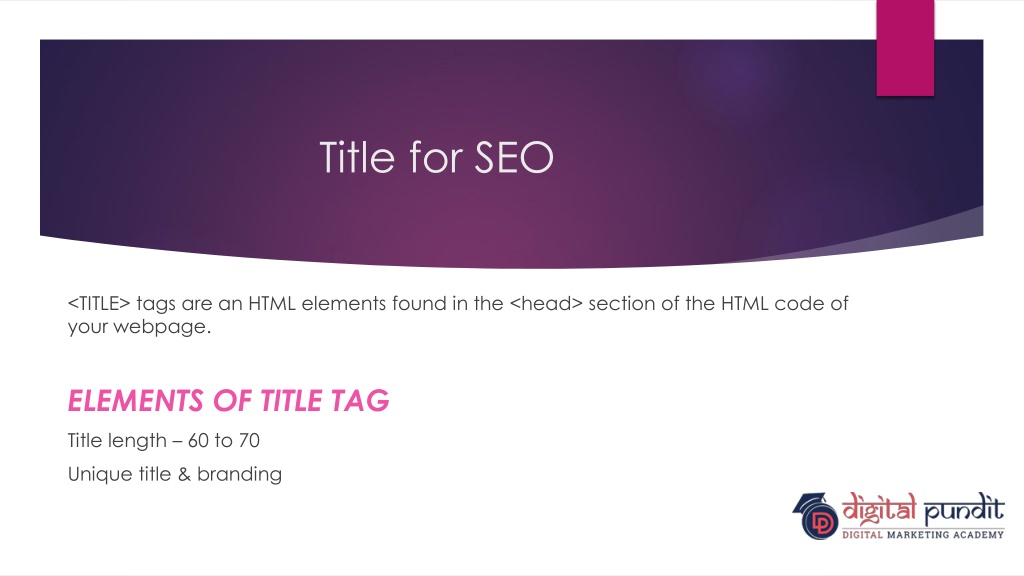The height and width of the screenshot is (576, 1024).
Task: Click the word 'branding' in last bullet
Action: pos(240,474)
